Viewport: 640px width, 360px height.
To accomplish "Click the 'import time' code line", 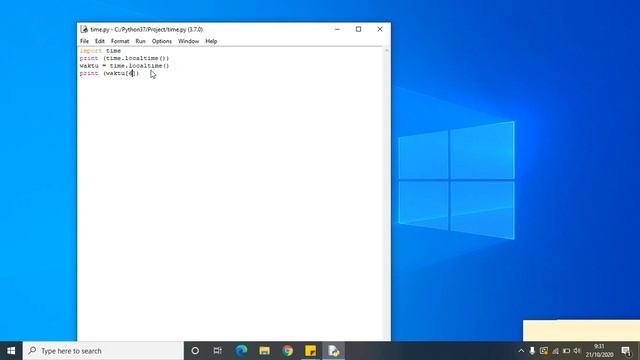I will 100,51.
